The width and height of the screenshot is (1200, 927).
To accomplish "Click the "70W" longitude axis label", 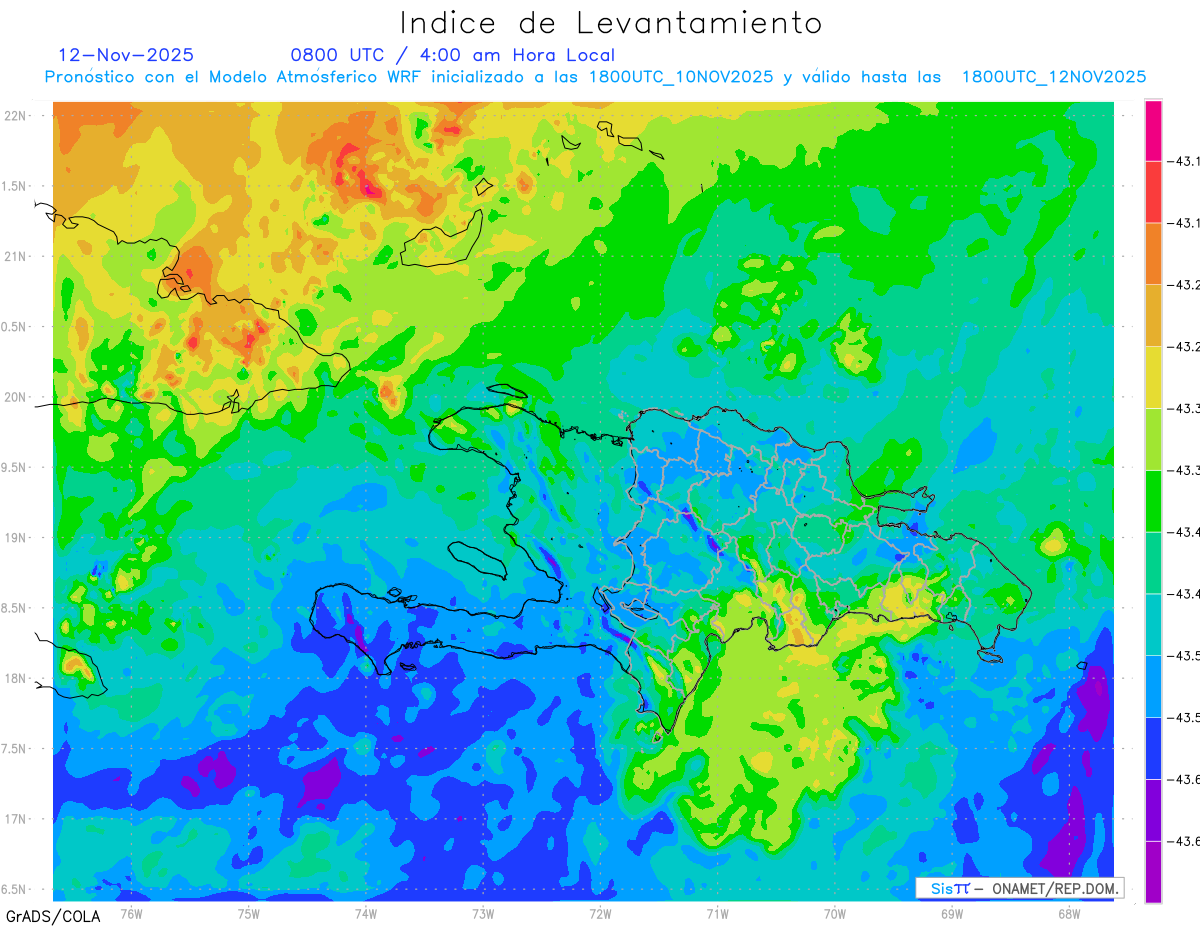I will 834,913.
